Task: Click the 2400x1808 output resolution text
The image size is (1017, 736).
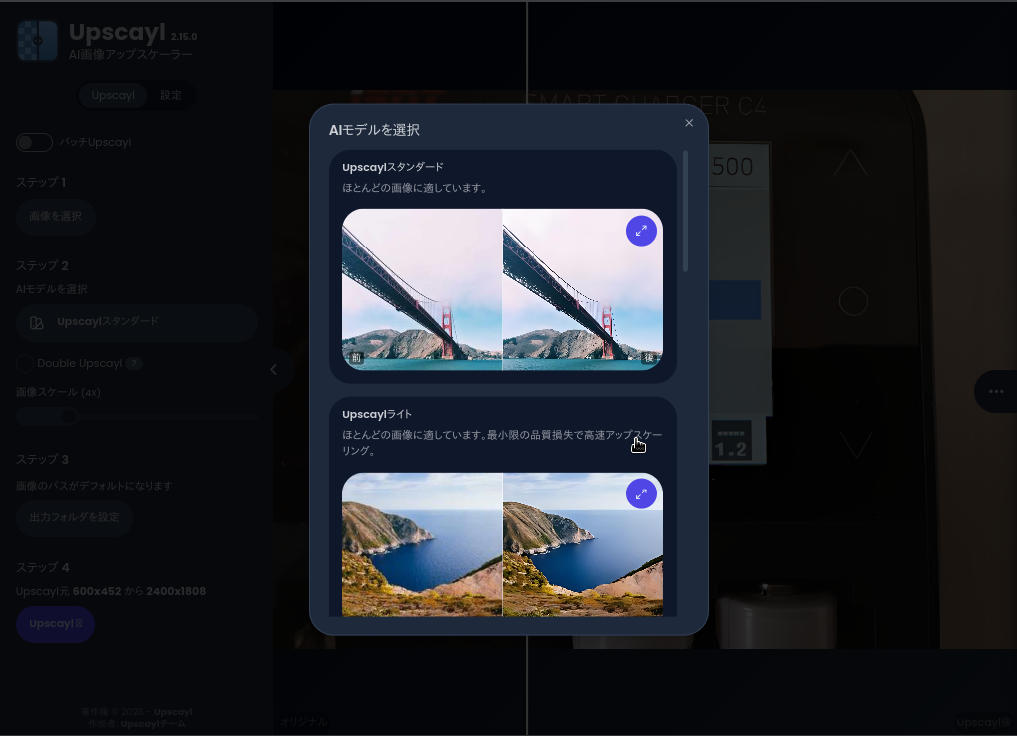Action: (176, 591)
